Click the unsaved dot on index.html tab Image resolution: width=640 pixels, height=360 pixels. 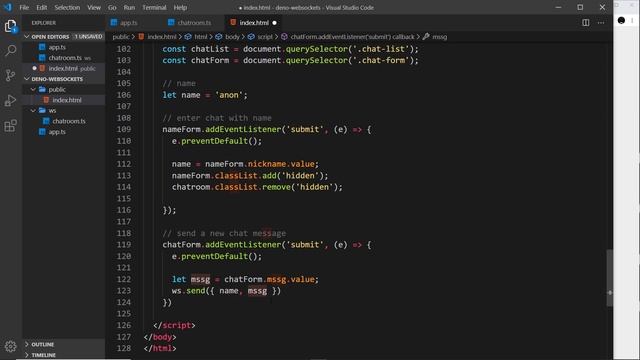(x=275, y=23)
